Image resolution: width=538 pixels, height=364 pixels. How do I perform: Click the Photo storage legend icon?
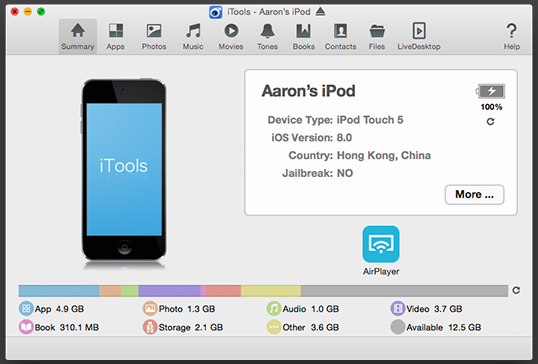click(150, 309)
